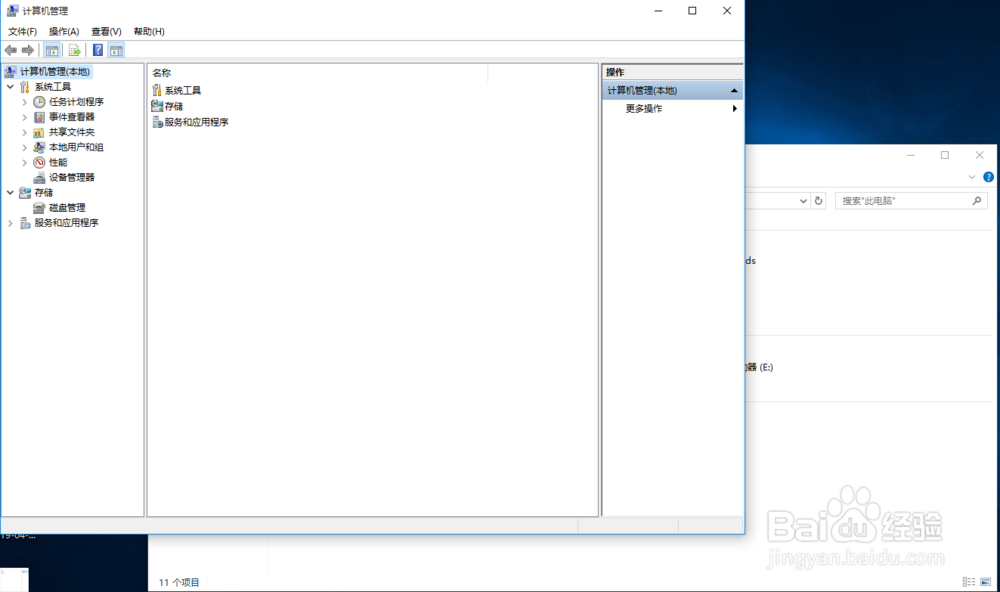Open 更多操作 submenu in Actions pane
1000x592 pixels.
click(672, 108)
